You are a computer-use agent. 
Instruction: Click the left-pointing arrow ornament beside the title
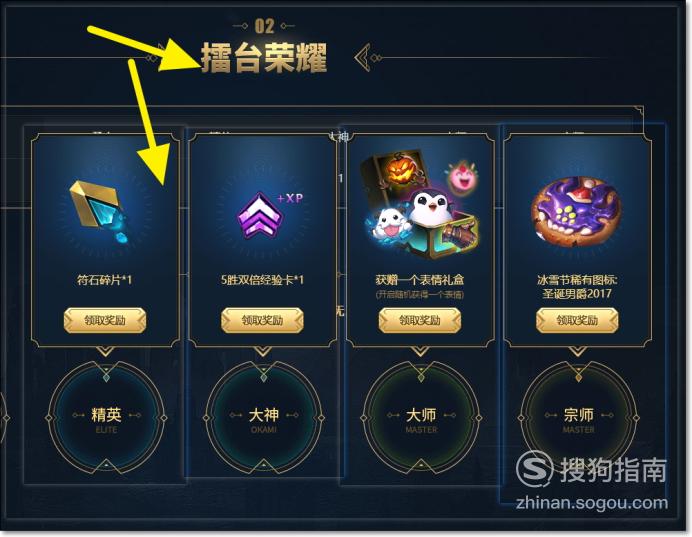pyautogui.click(x=365, y=57)
